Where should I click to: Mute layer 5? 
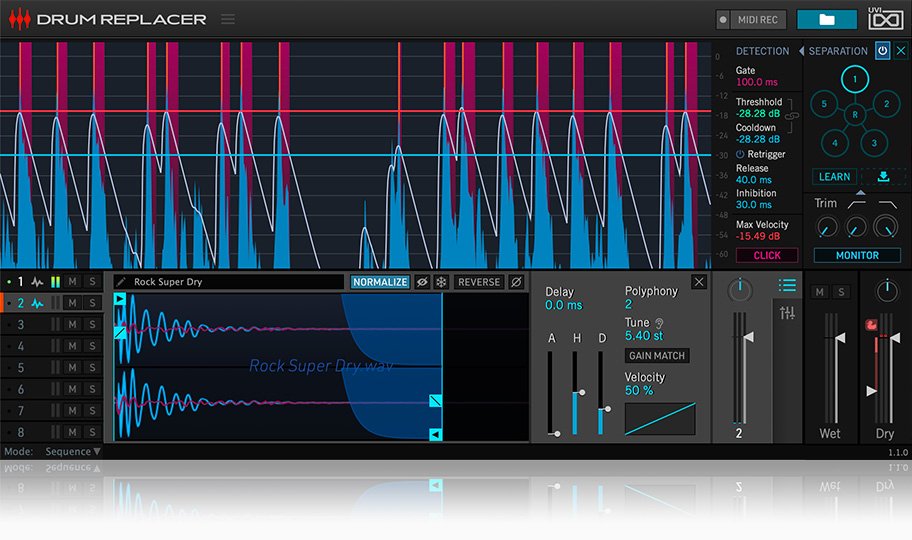point(72,367)
